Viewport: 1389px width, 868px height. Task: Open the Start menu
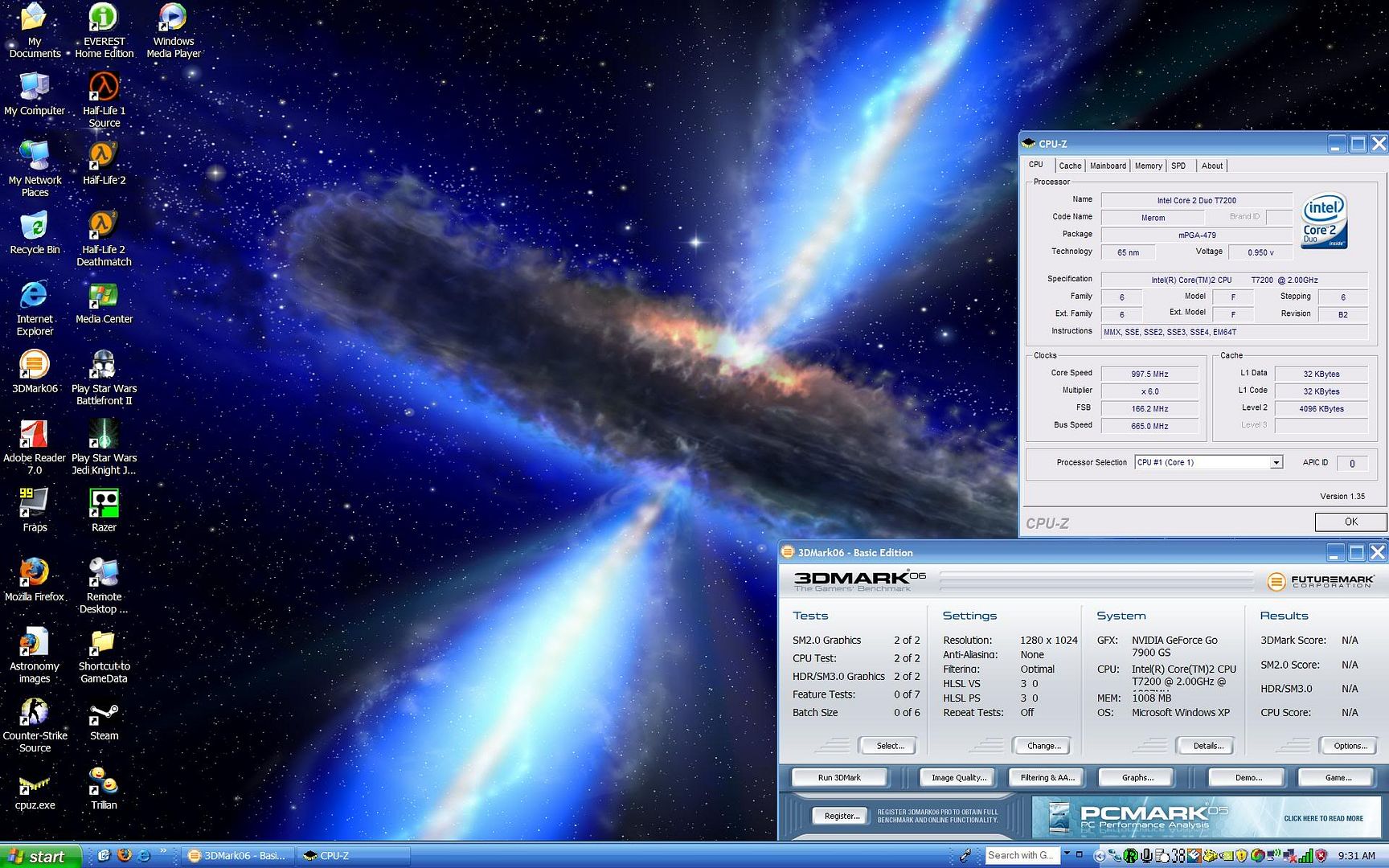tap(40, 856)
